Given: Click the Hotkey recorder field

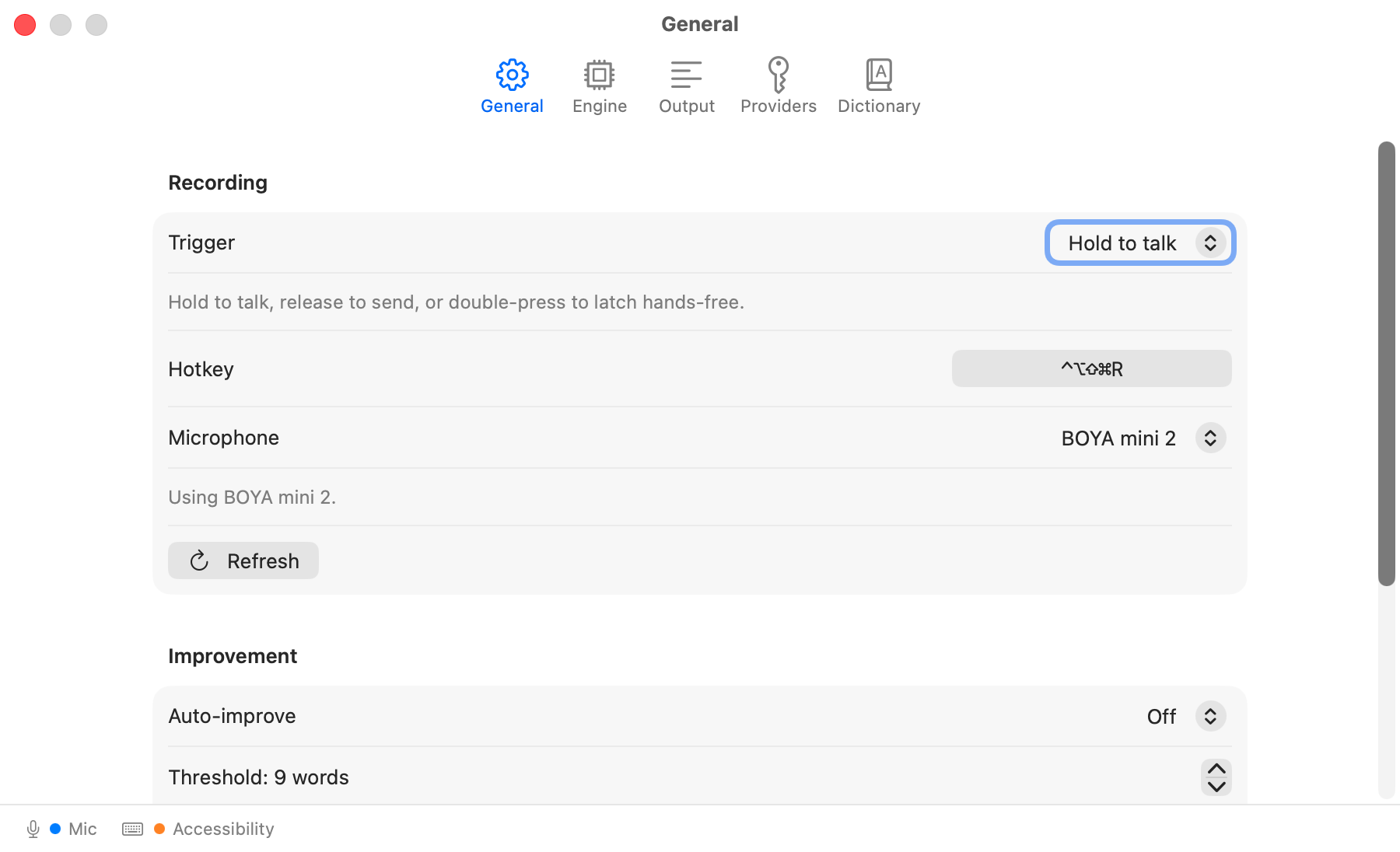Looking at the screenshot, I should pos(1091,368).
